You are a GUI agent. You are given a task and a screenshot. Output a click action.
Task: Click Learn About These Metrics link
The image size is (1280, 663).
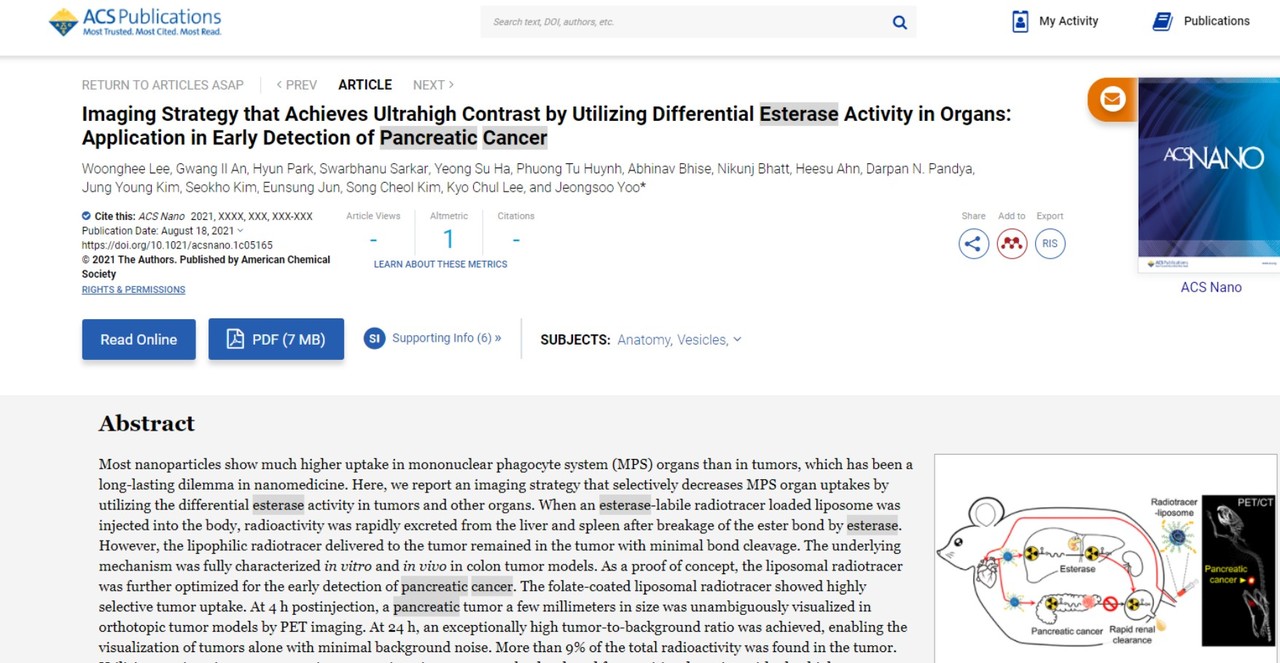click(440, 264)
